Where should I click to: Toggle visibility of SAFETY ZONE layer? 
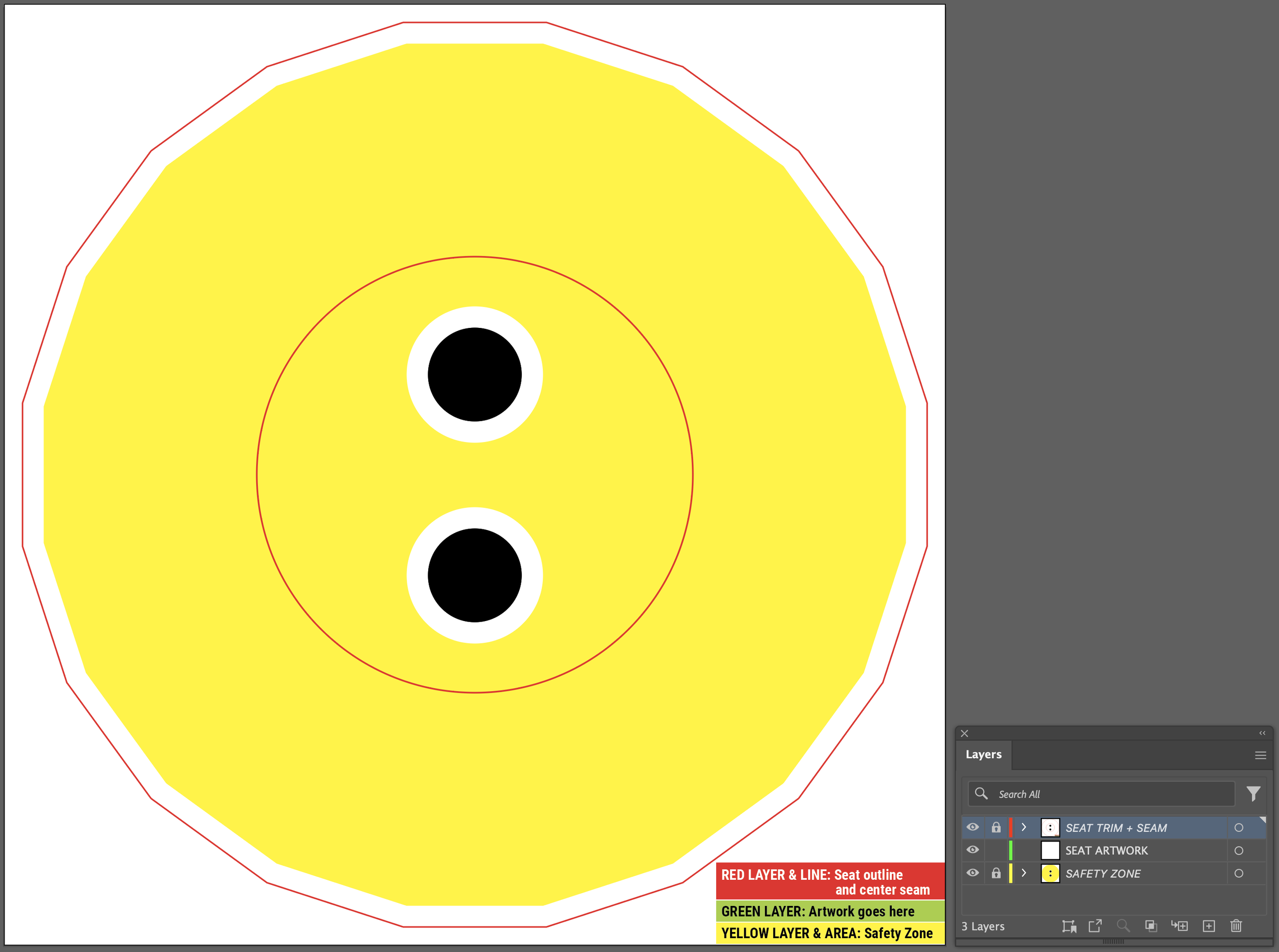[973, 873]
